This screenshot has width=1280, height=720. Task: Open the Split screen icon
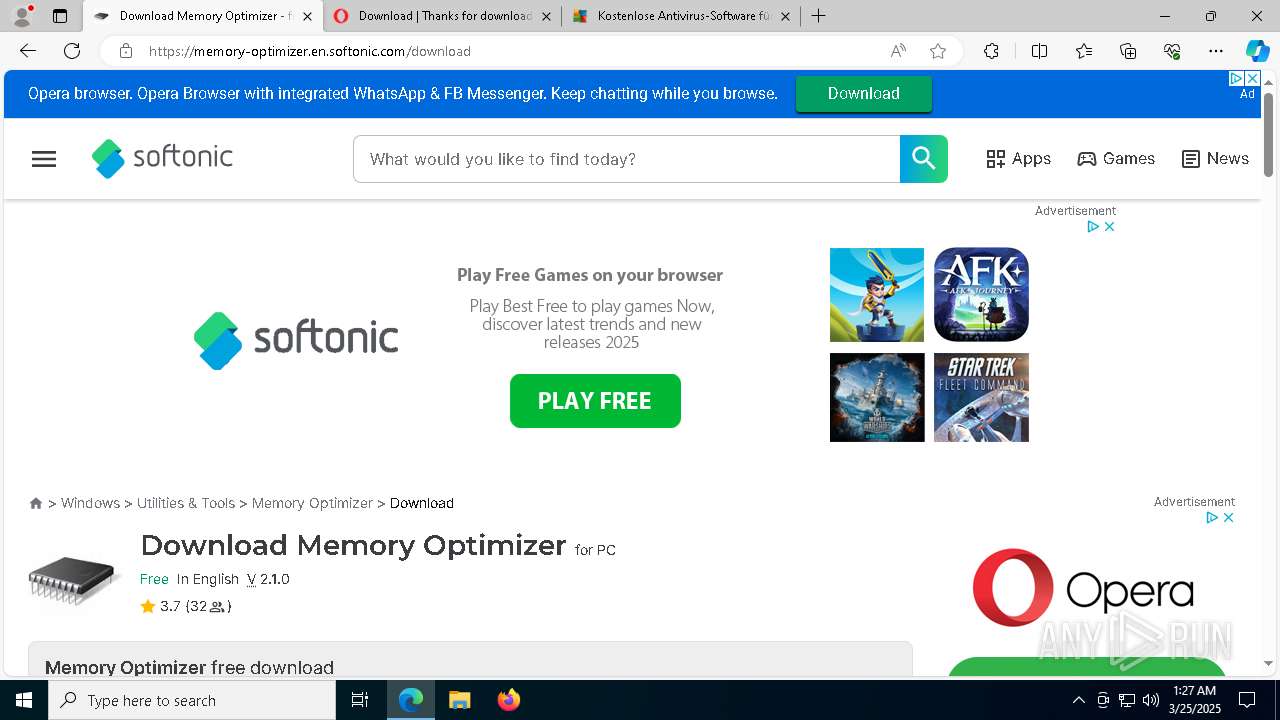coord(1039,51)
